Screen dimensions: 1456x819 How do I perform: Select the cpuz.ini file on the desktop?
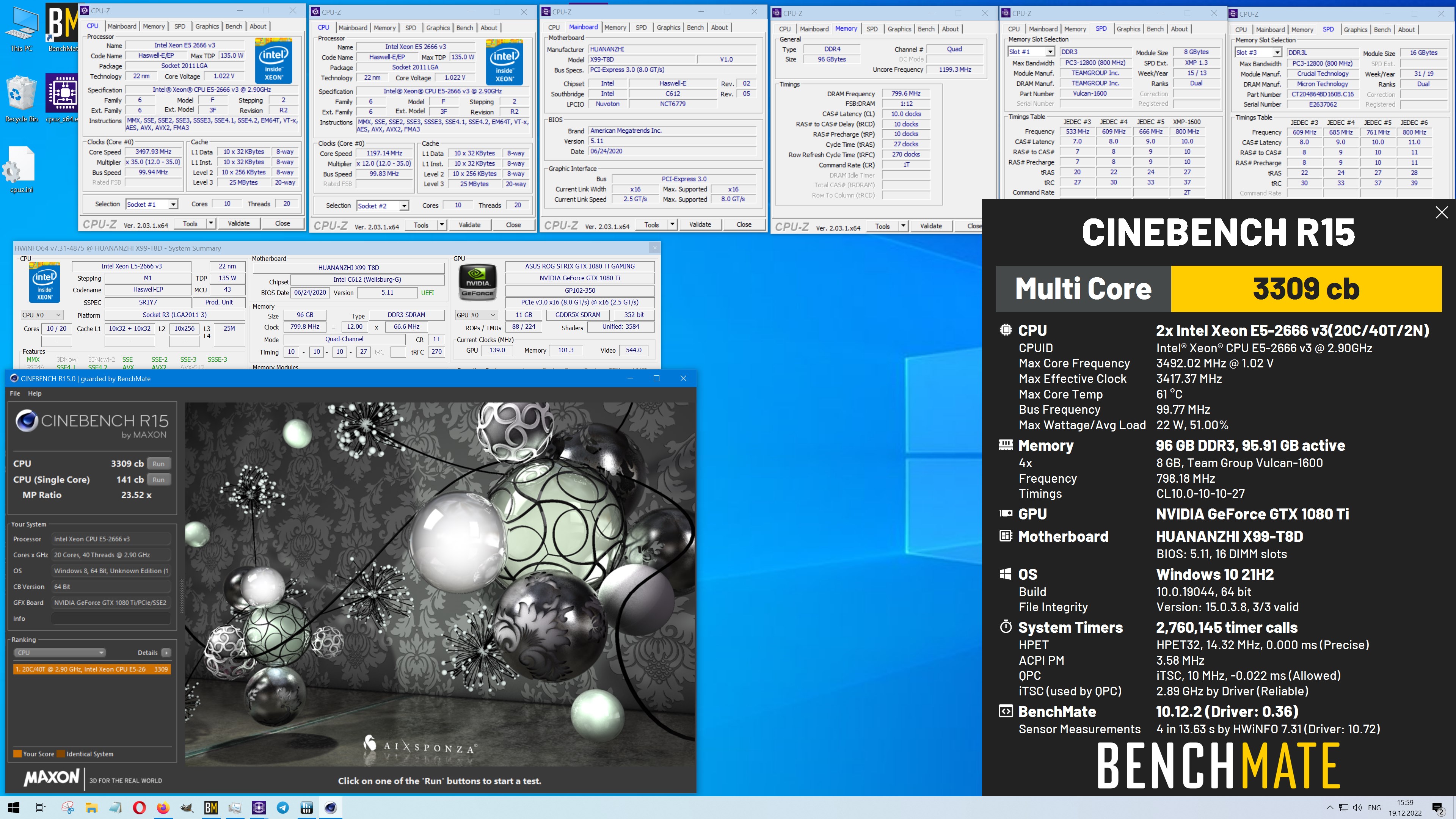pos(22,170)
